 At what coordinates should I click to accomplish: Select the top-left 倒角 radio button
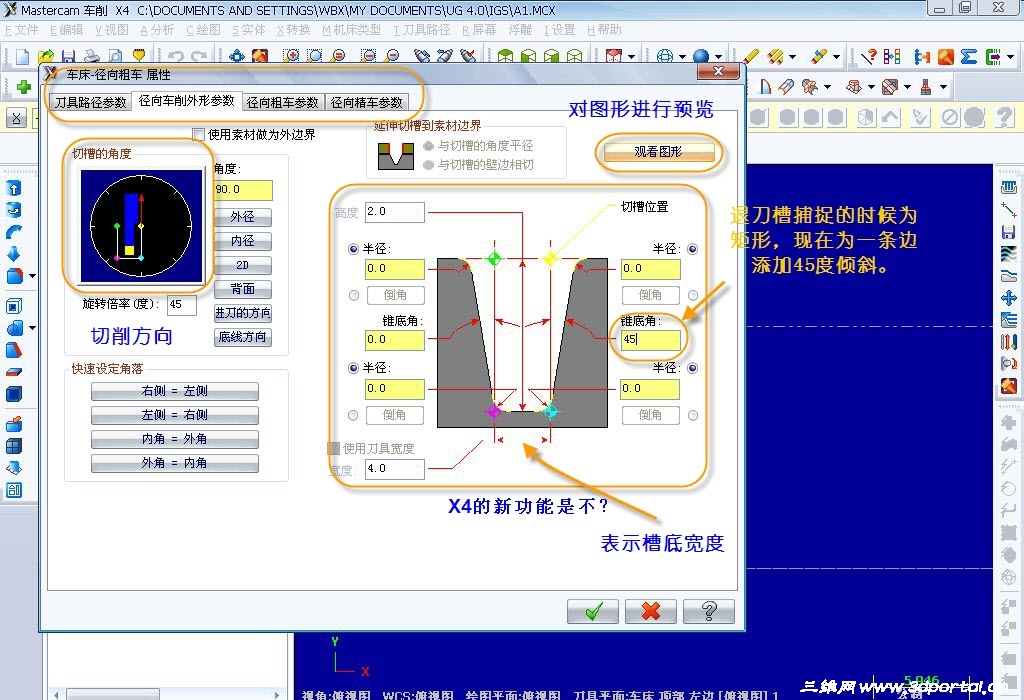tap(353, 295)
